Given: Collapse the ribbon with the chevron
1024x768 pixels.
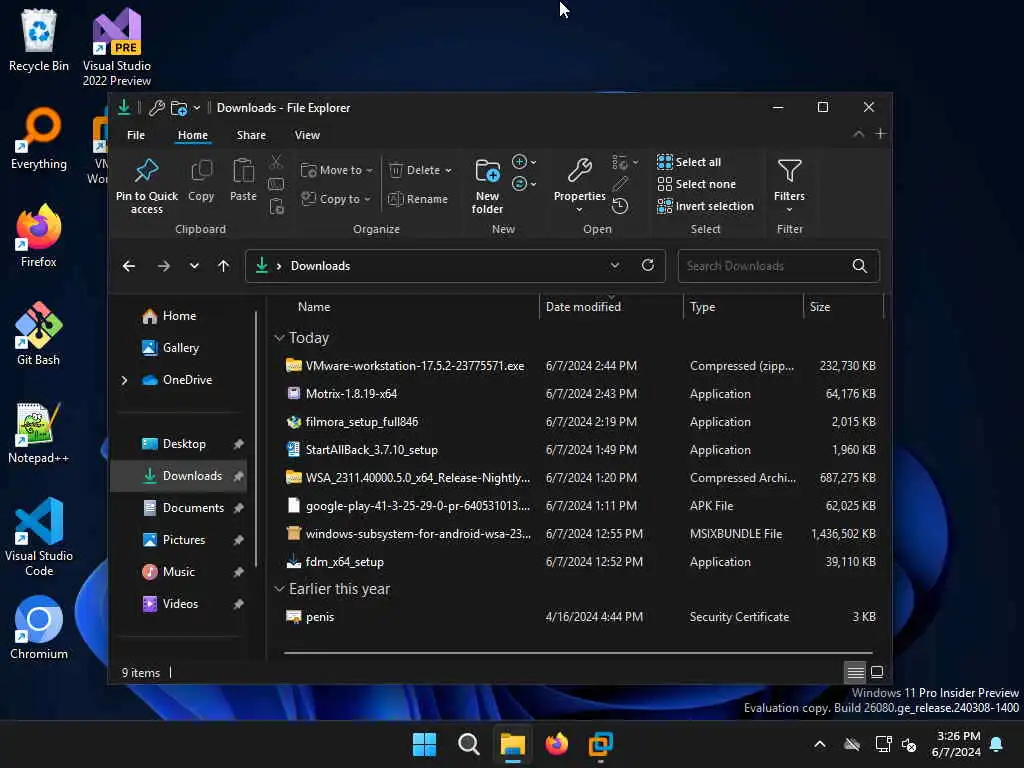Looking at the screenshot, I should 858,134.
